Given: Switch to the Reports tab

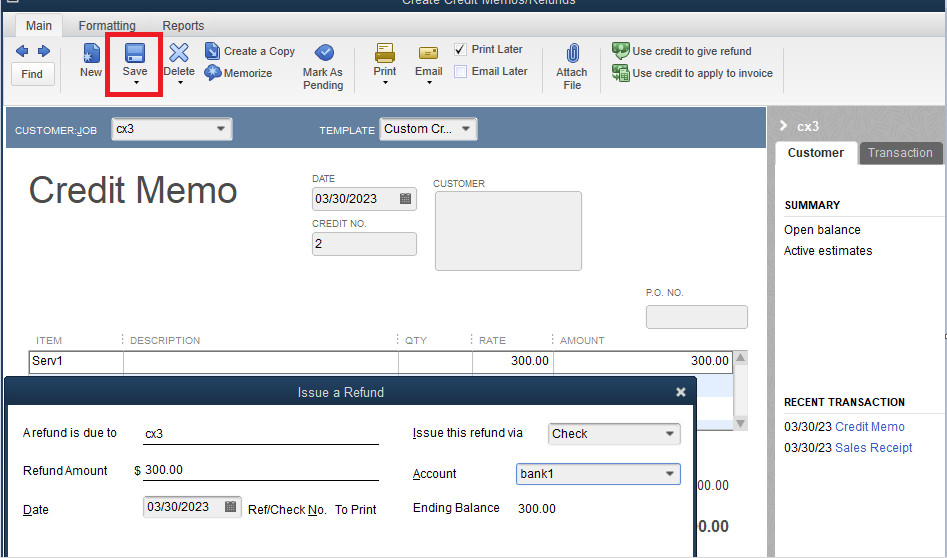Looking at the screenshot, I should (x=183, y=25).
